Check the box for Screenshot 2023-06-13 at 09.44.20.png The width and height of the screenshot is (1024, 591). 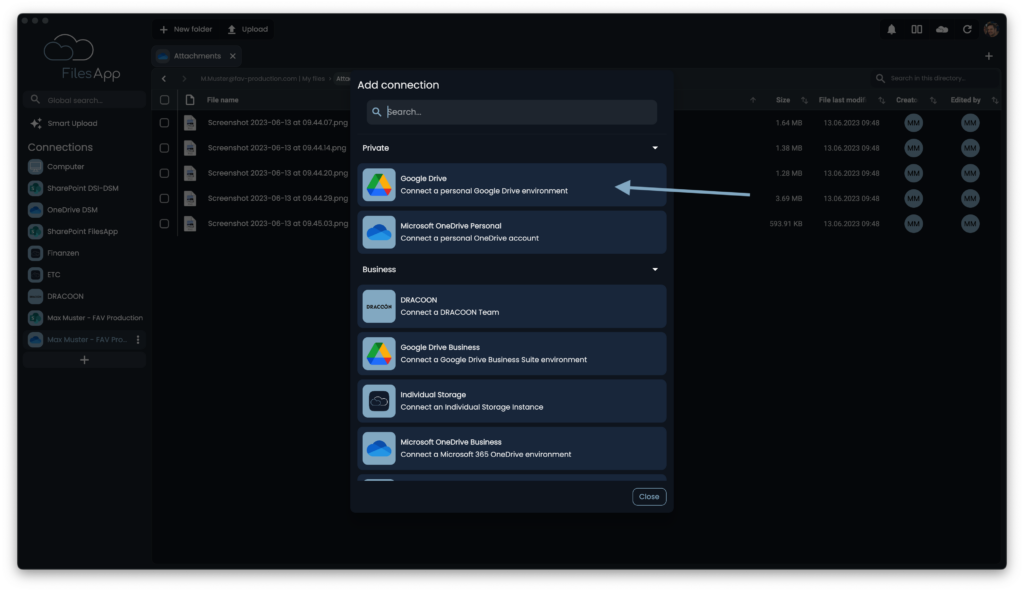(x=165, y=173)
